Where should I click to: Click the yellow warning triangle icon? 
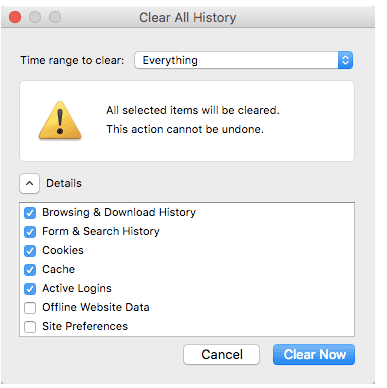(x=60, y=120)
